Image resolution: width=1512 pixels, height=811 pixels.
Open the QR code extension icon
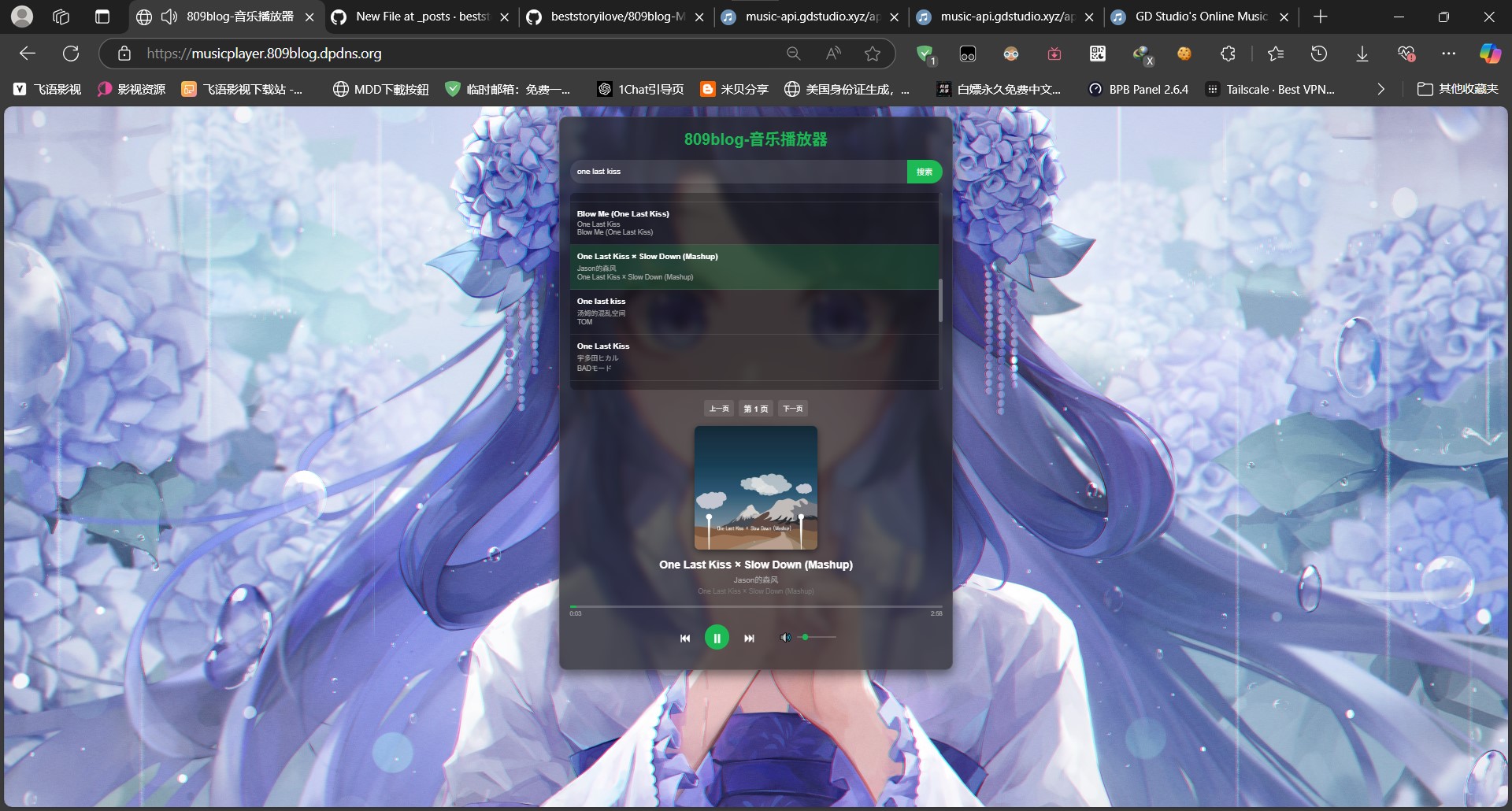[x=1097, y=54]
